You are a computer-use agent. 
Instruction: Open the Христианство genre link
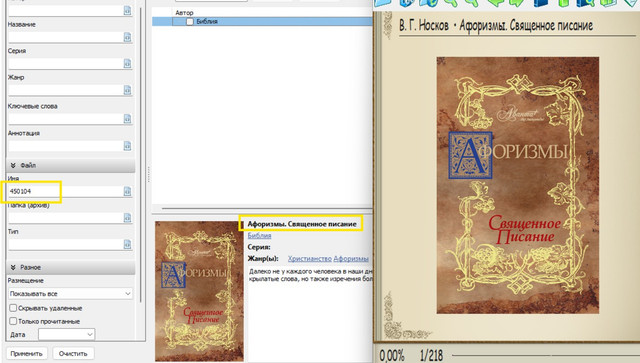pos(310,258)
